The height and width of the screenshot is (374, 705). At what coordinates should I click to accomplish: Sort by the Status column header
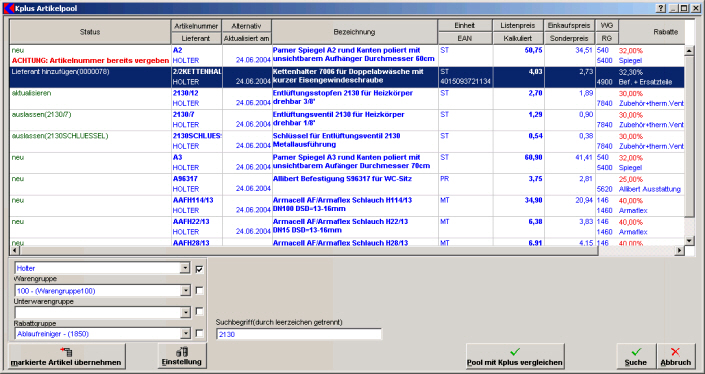coord(90,32)
